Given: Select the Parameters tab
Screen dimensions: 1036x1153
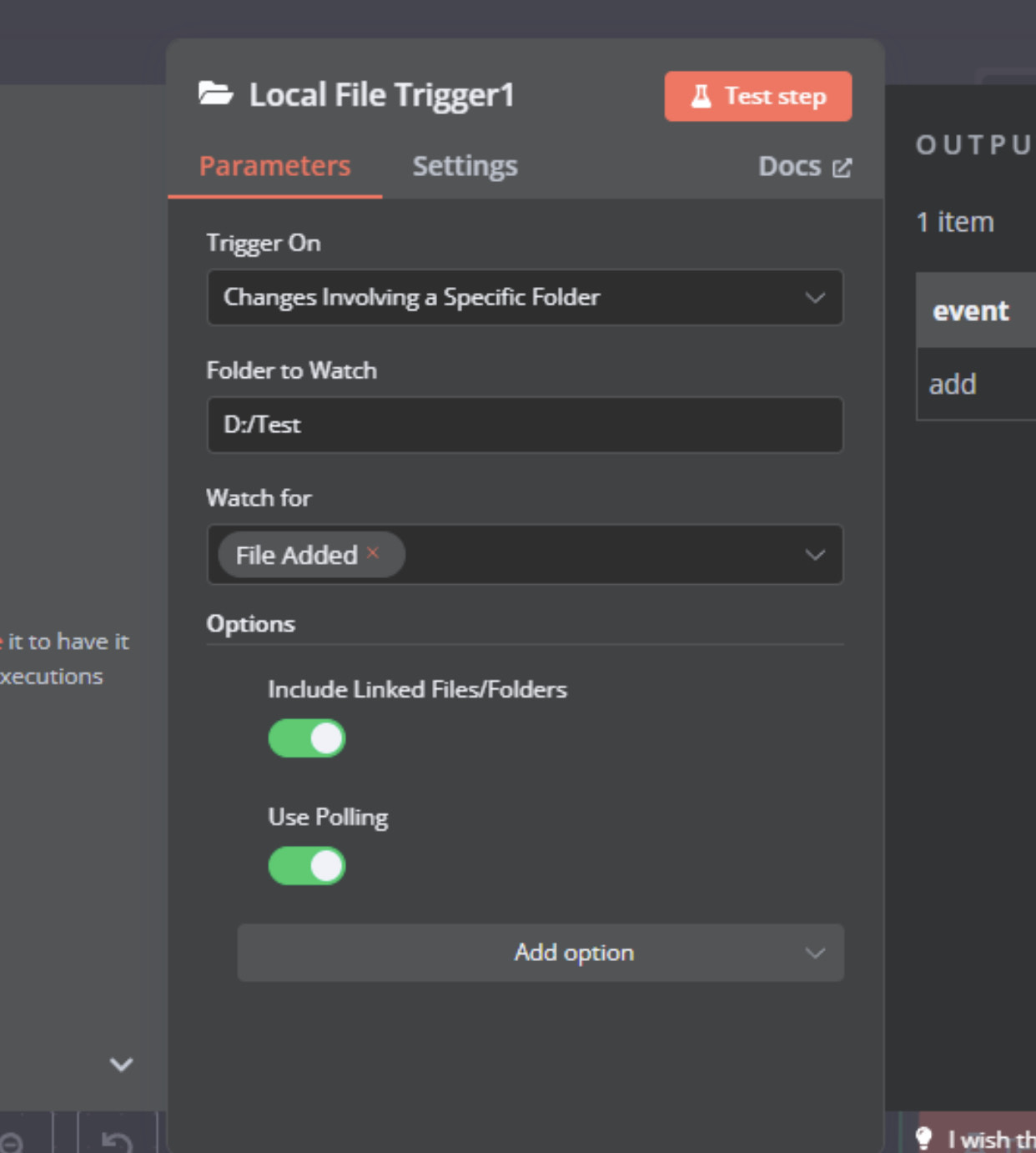Looking at the screenshot, I should pyautogui.click(x=274, y=166).
